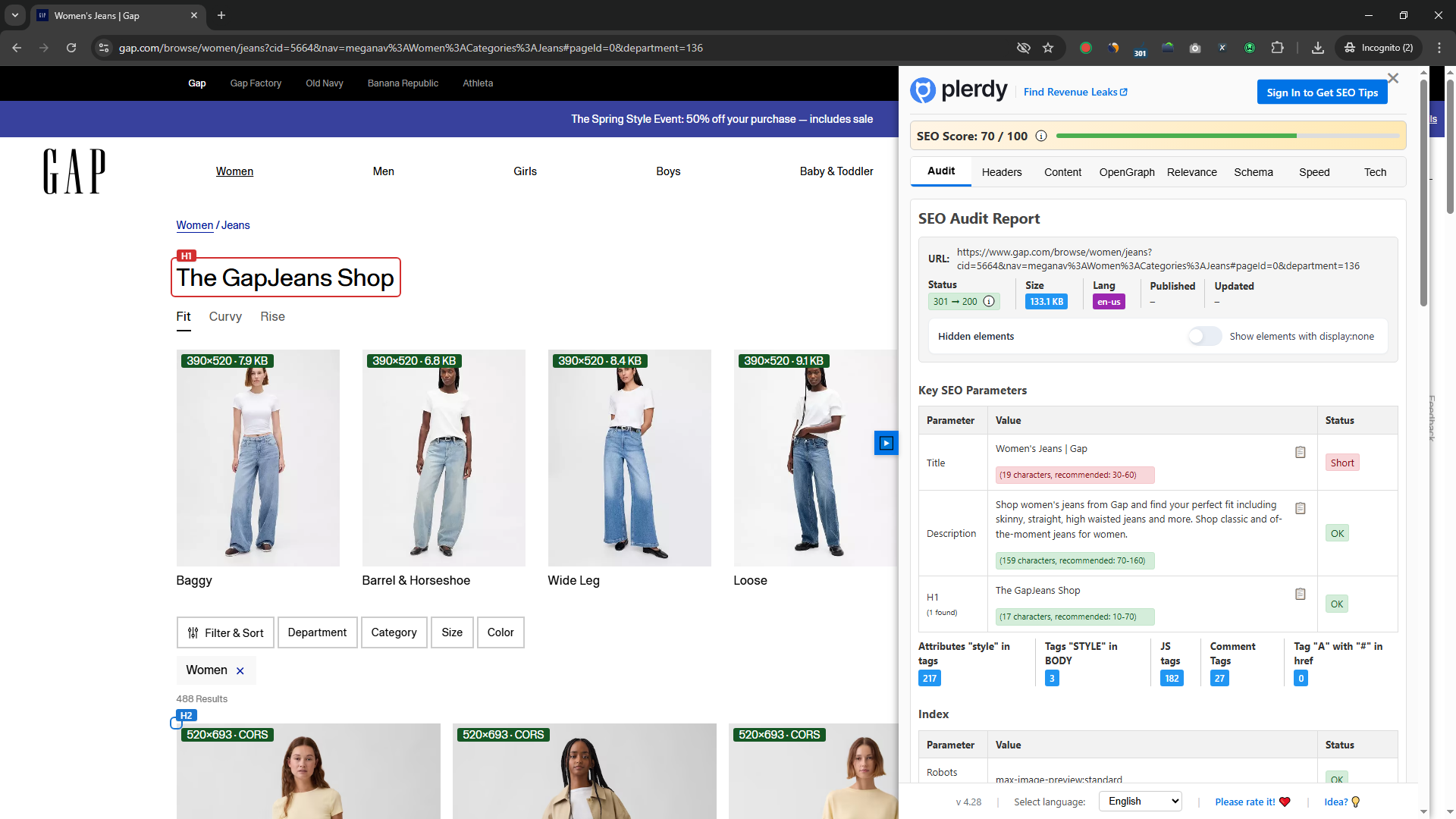Remove the Women filter chip
Viewport: 1456px width, 819px height.
(240, 670)
